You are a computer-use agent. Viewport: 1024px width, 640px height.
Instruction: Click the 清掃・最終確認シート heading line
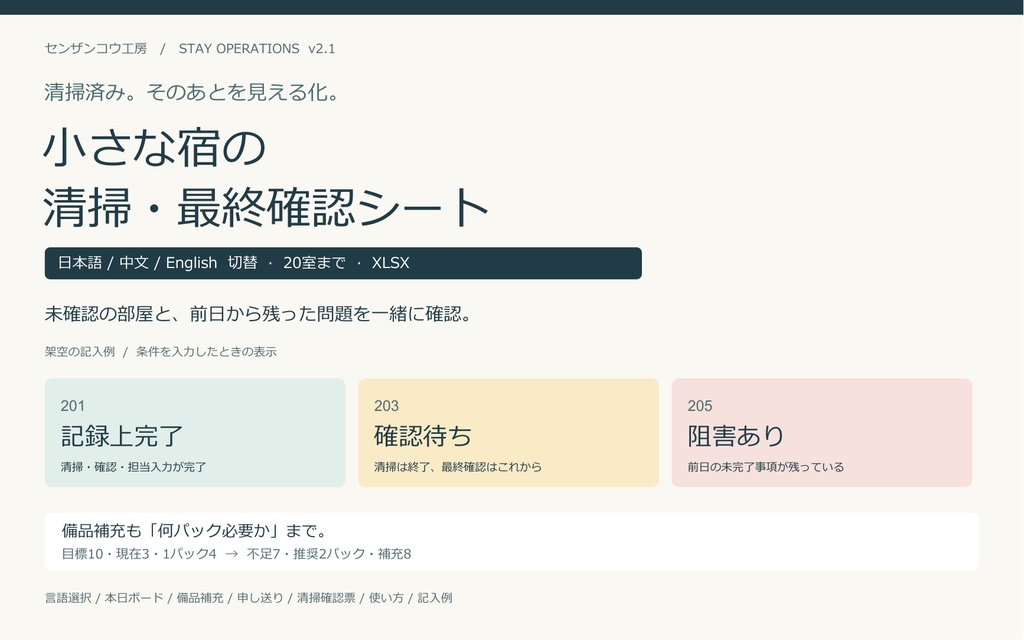tap(266, 207)
